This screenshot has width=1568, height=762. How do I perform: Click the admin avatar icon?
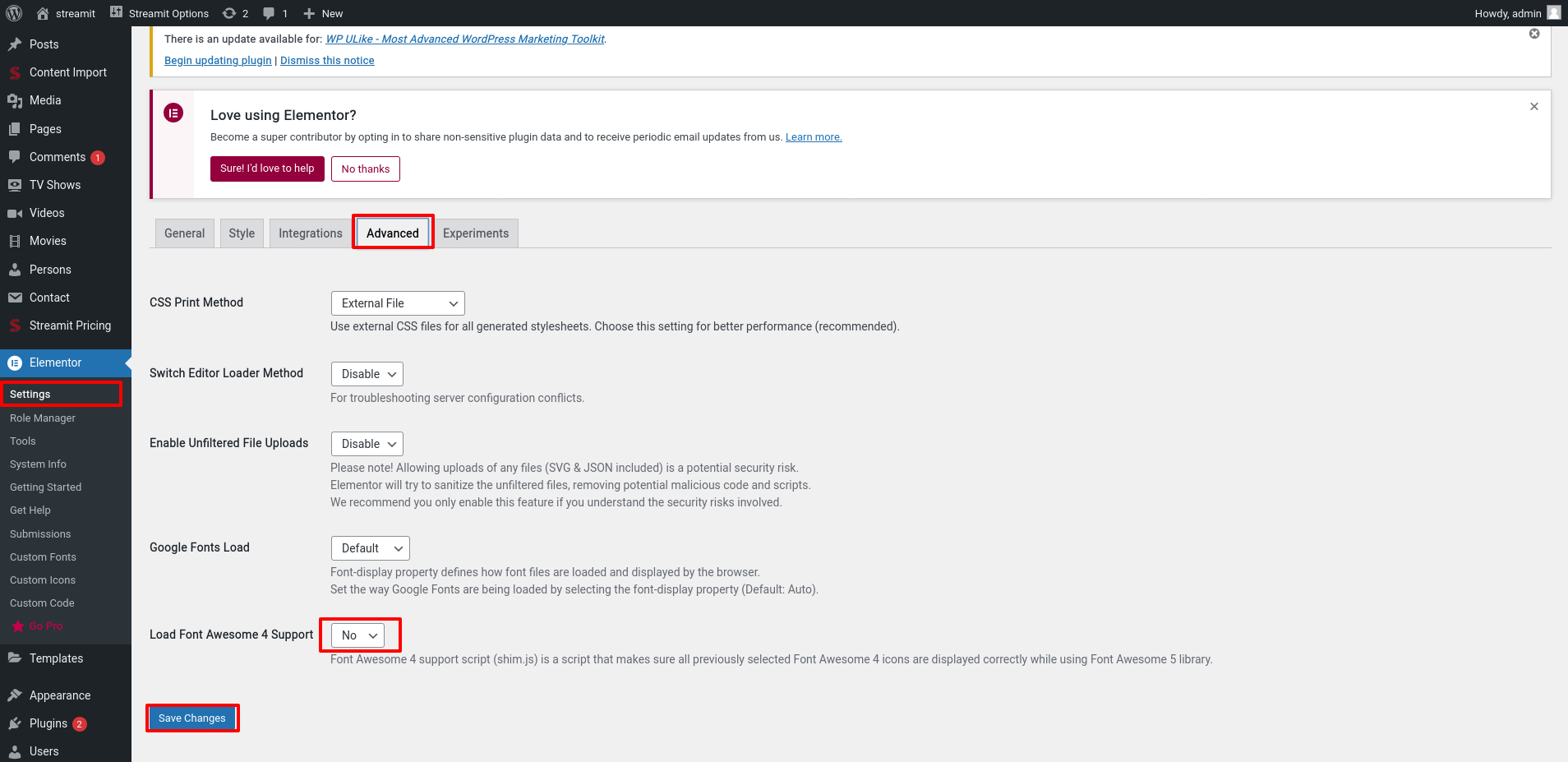point(1553,13)
